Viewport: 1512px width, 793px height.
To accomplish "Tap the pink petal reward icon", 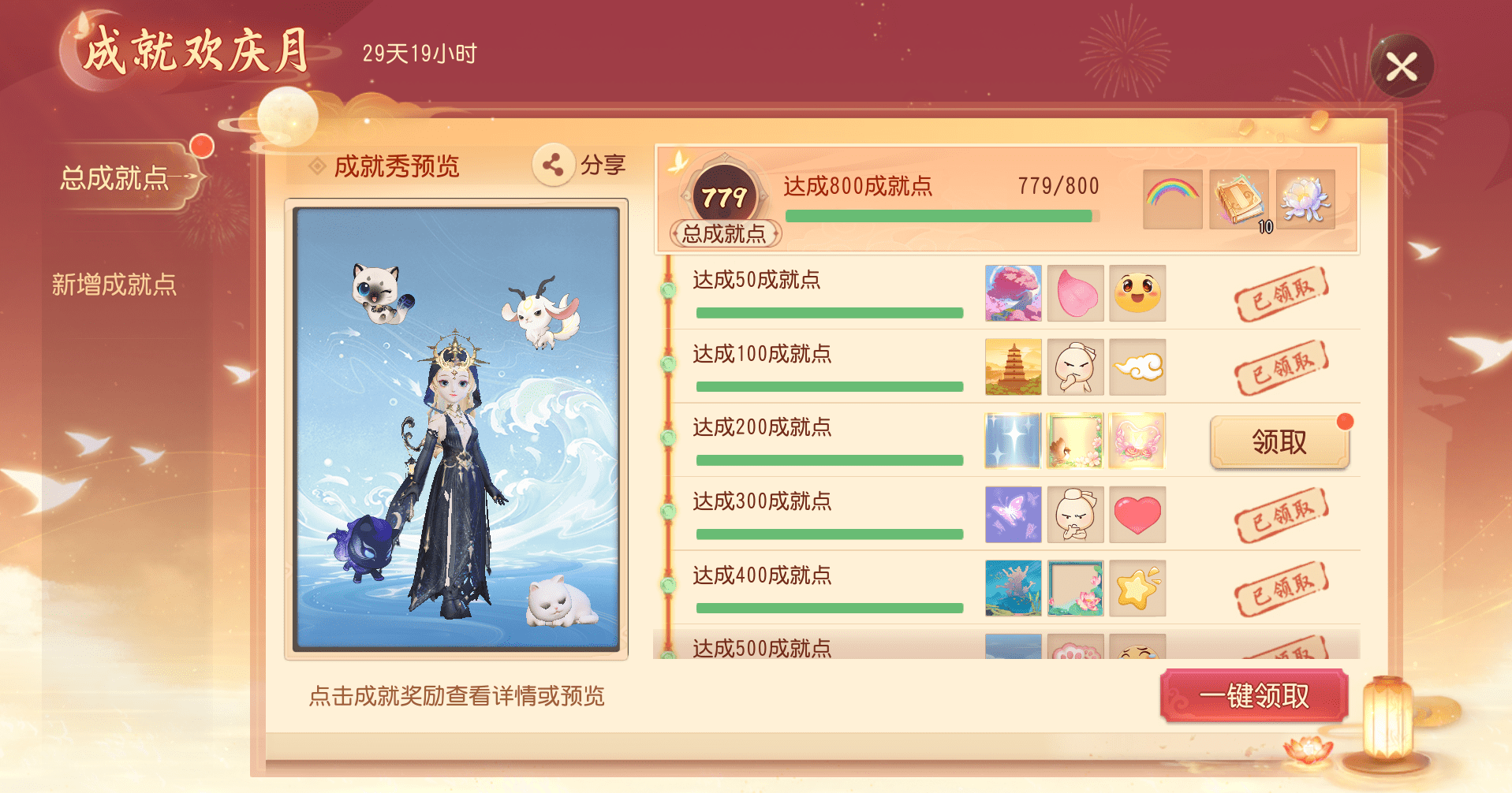I will click(1076, 293).
